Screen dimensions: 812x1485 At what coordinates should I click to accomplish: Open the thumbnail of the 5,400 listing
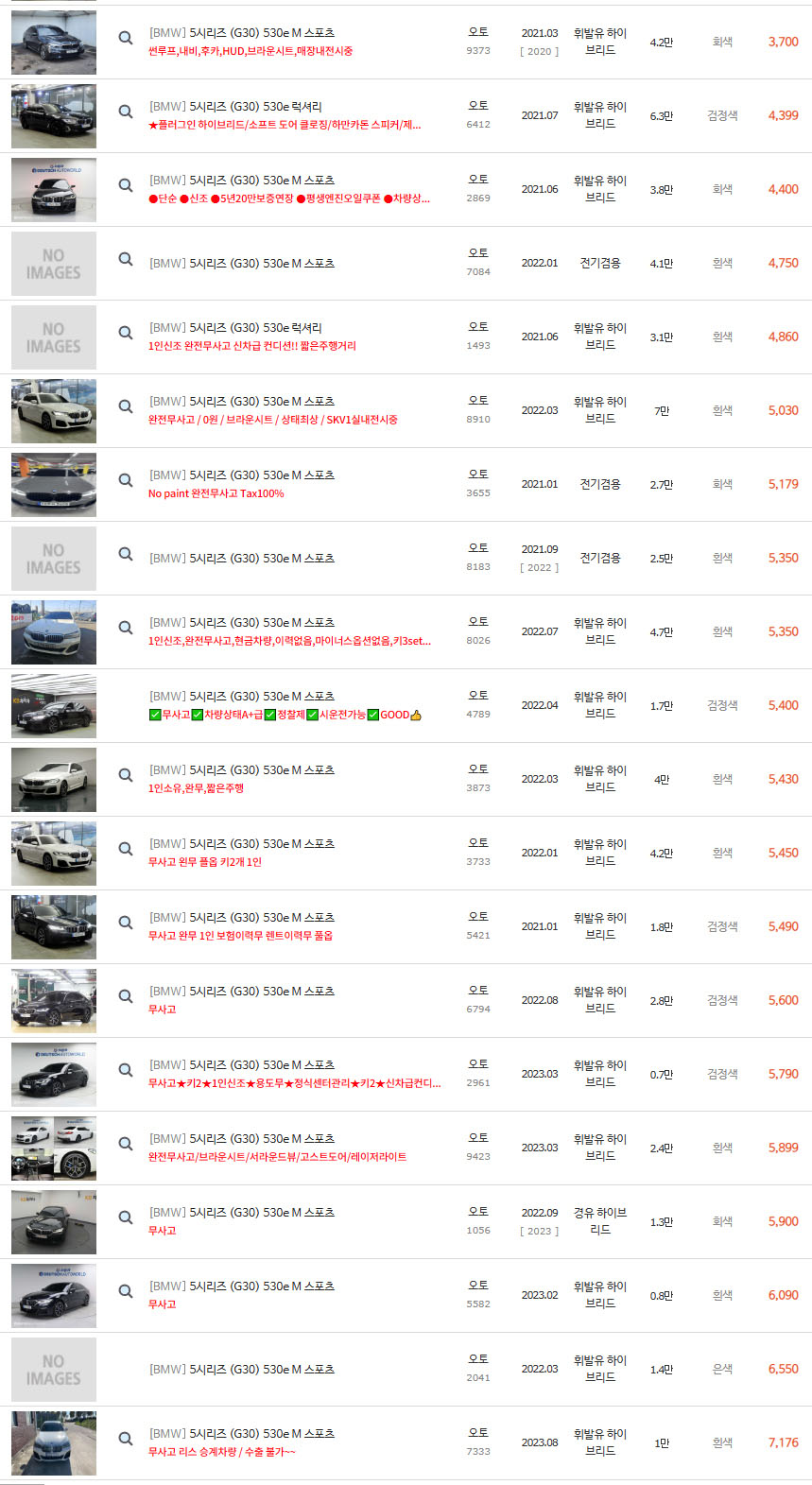pyautogui.click(x=54, y=706)
